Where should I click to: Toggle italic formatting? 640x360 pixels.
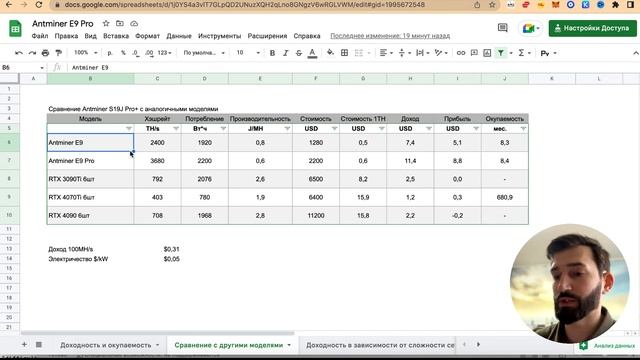[x=286, y=53]
